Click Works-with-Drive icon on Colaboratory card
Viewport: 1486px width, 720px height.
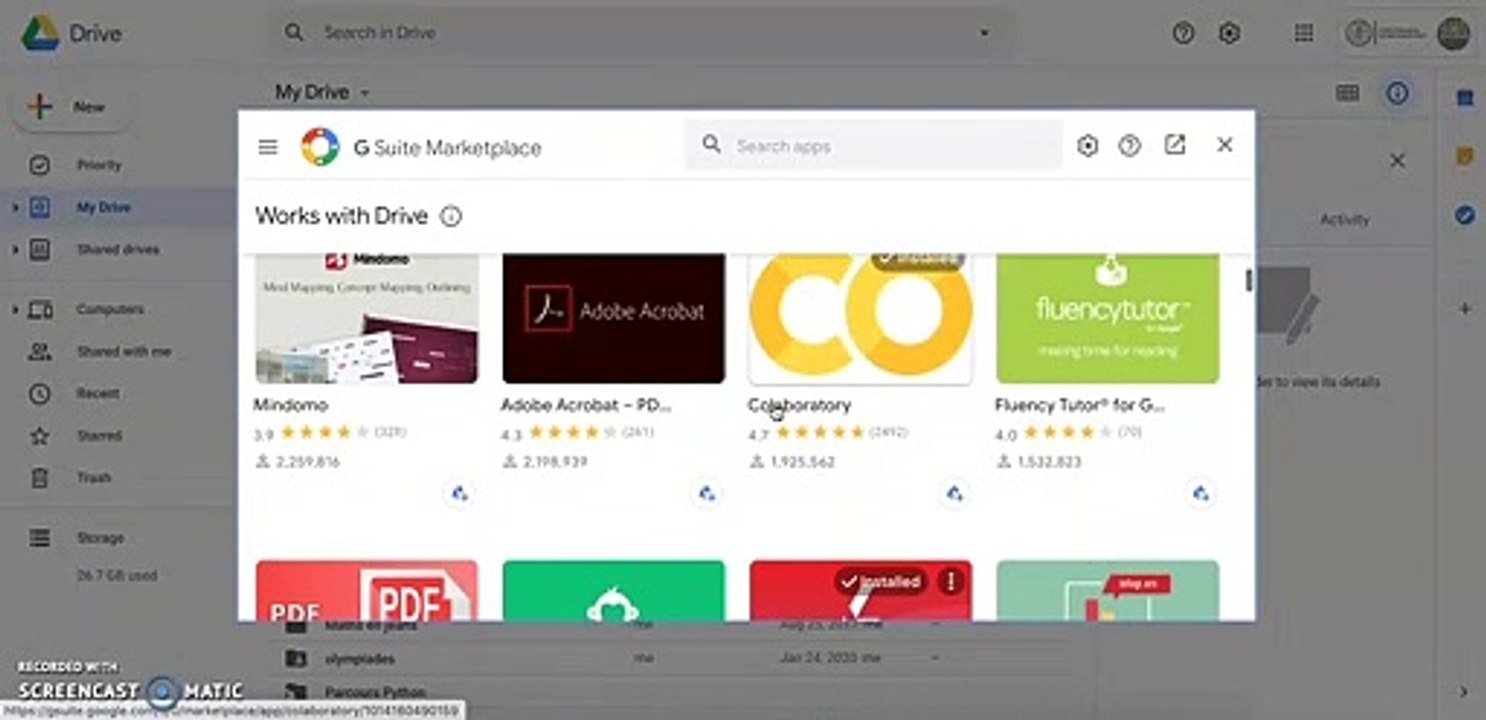pyautogui.click(x=955, y=493)
